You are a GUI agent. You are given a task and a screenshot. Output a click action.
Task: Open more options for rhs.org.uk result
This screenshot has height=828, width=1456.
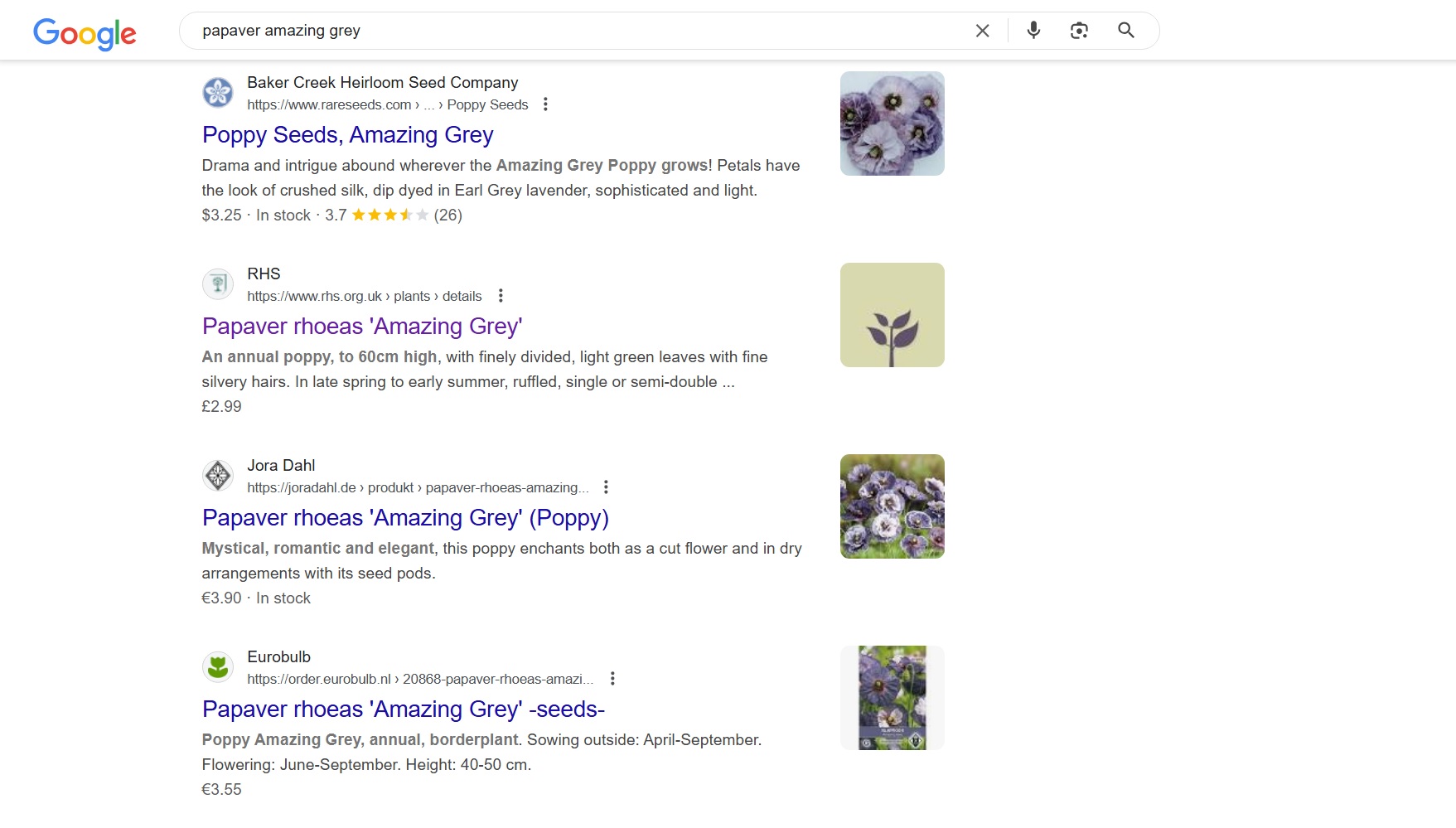(x=501, y=296)
